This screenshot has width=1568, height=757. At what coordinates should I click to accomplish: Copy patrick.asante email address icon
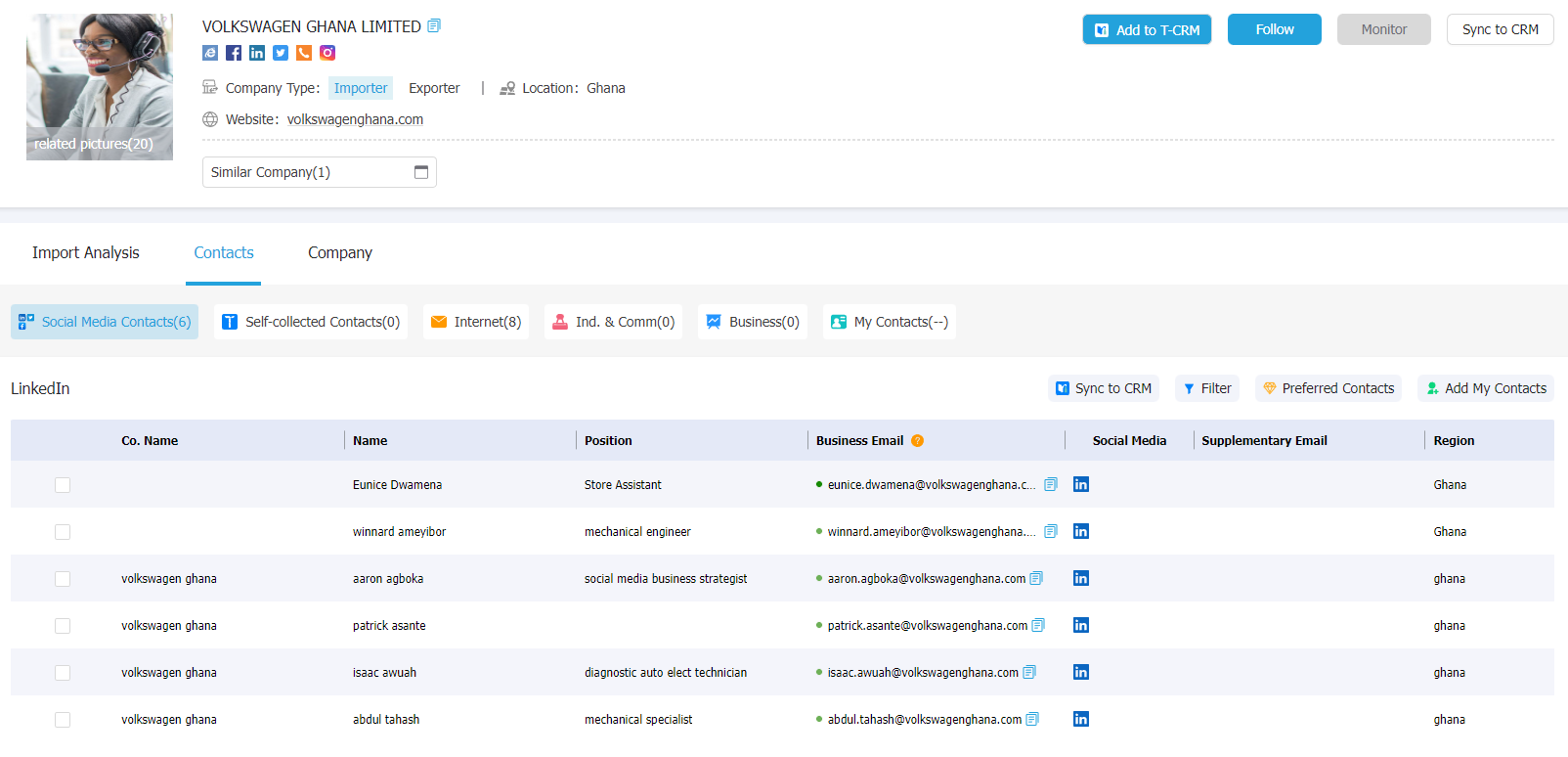pyautogui.click(x=1038, y=625)
